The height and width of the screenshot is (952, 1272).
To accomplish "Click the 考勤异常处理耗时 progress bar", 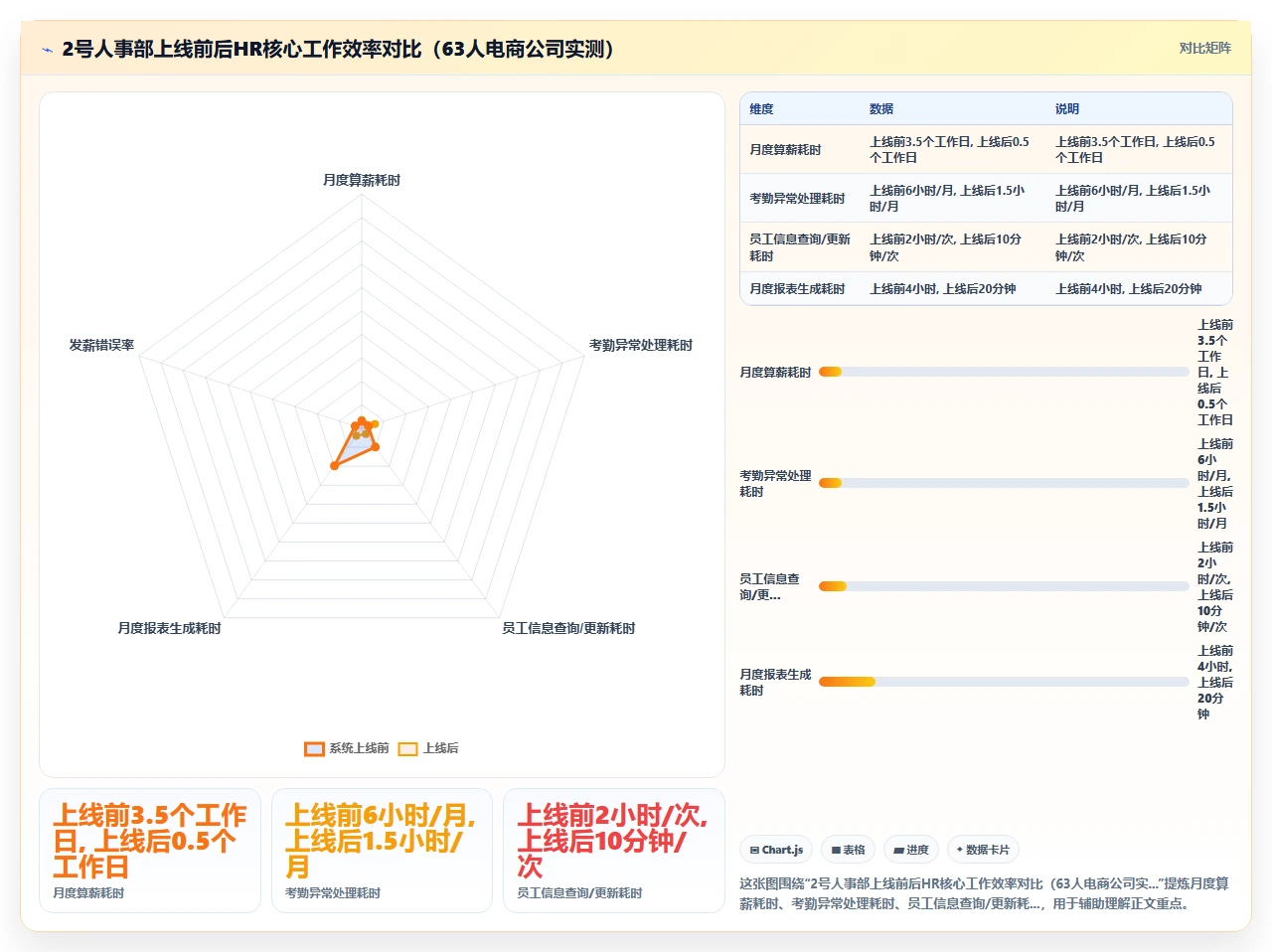I will [1004, 483].
